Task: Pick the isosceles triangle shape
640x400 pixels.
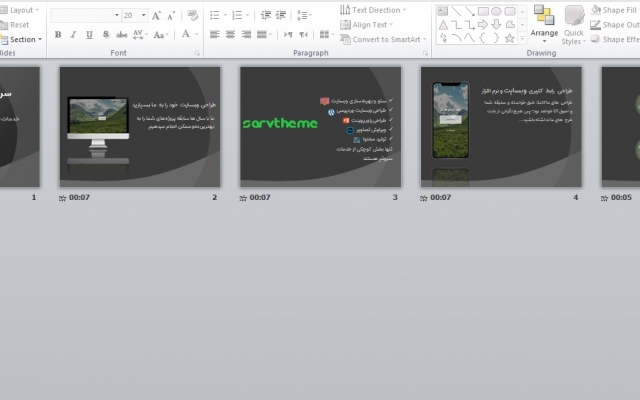Action: point(441,24)
